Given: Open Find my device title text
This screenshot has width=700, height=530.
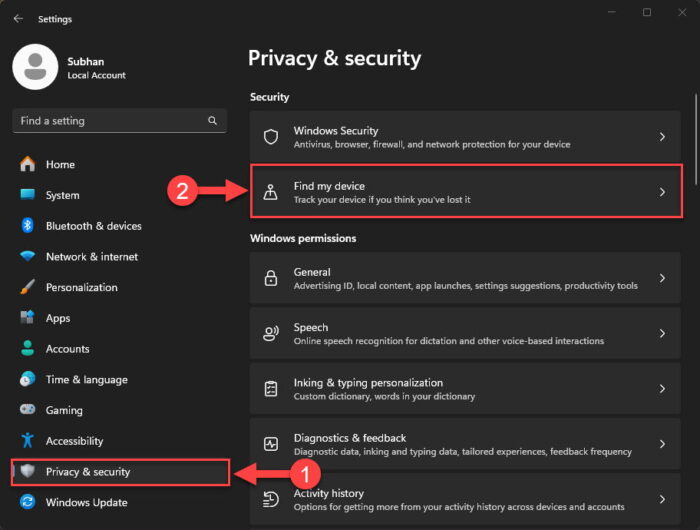Looking at the screenshot, I should coord(329,186).
